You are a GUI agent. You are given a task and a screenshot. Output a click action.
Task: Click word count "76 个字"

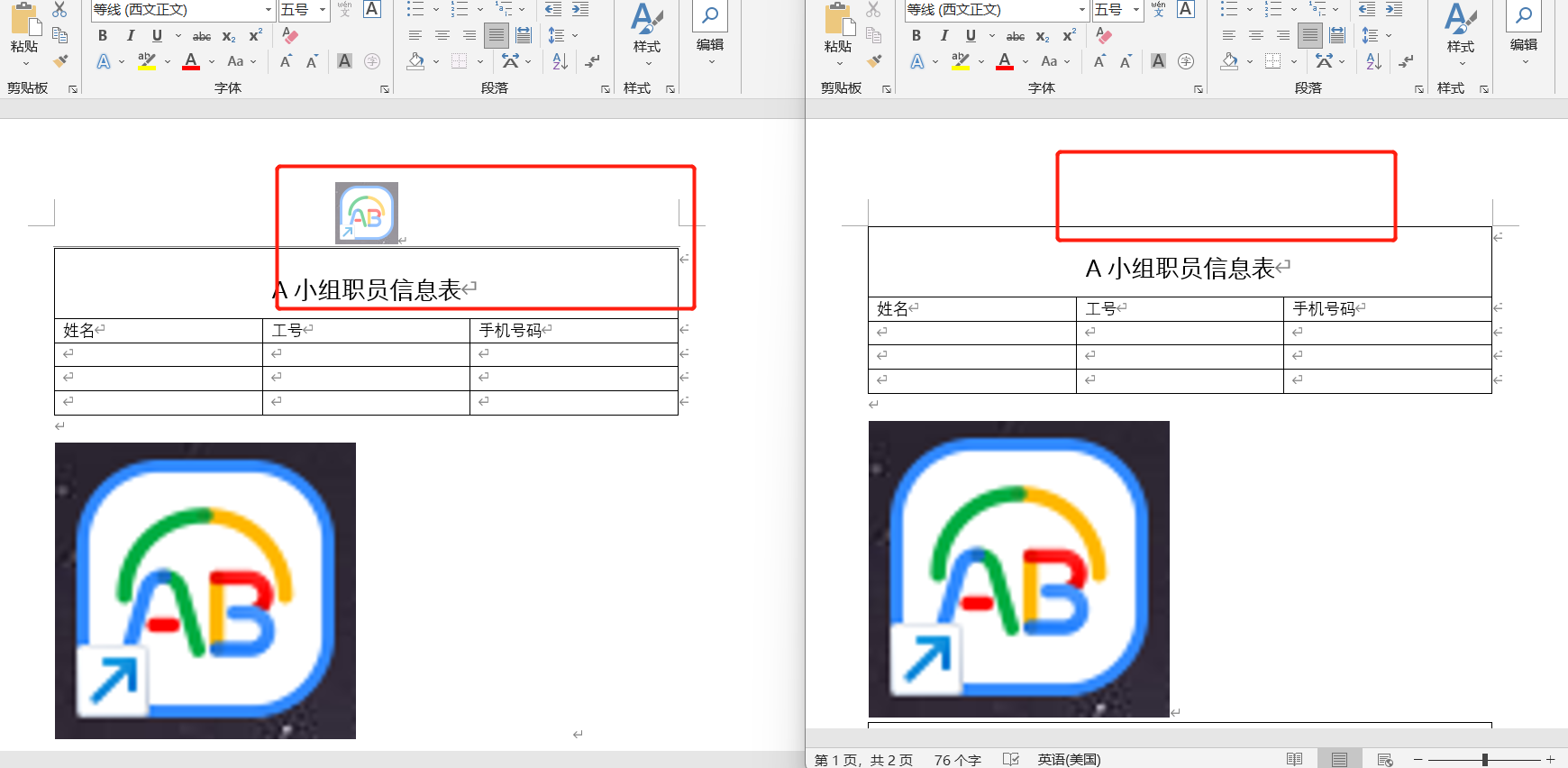click(x=957, y=760)
